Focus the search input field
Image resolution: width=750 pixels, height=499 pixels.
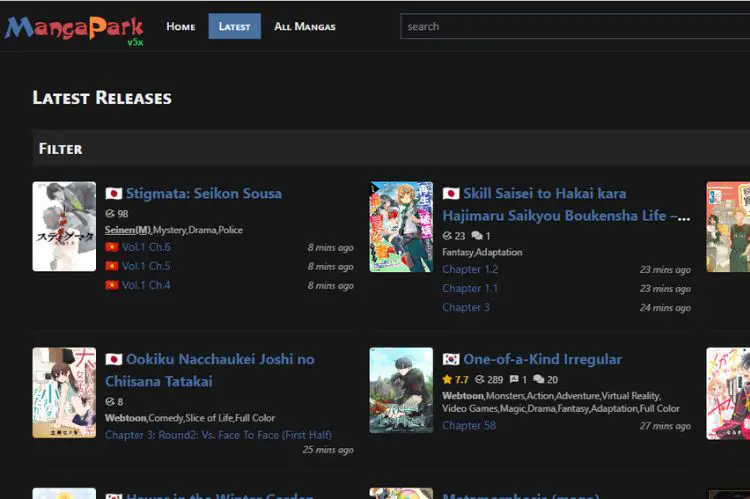coord(575,26)
